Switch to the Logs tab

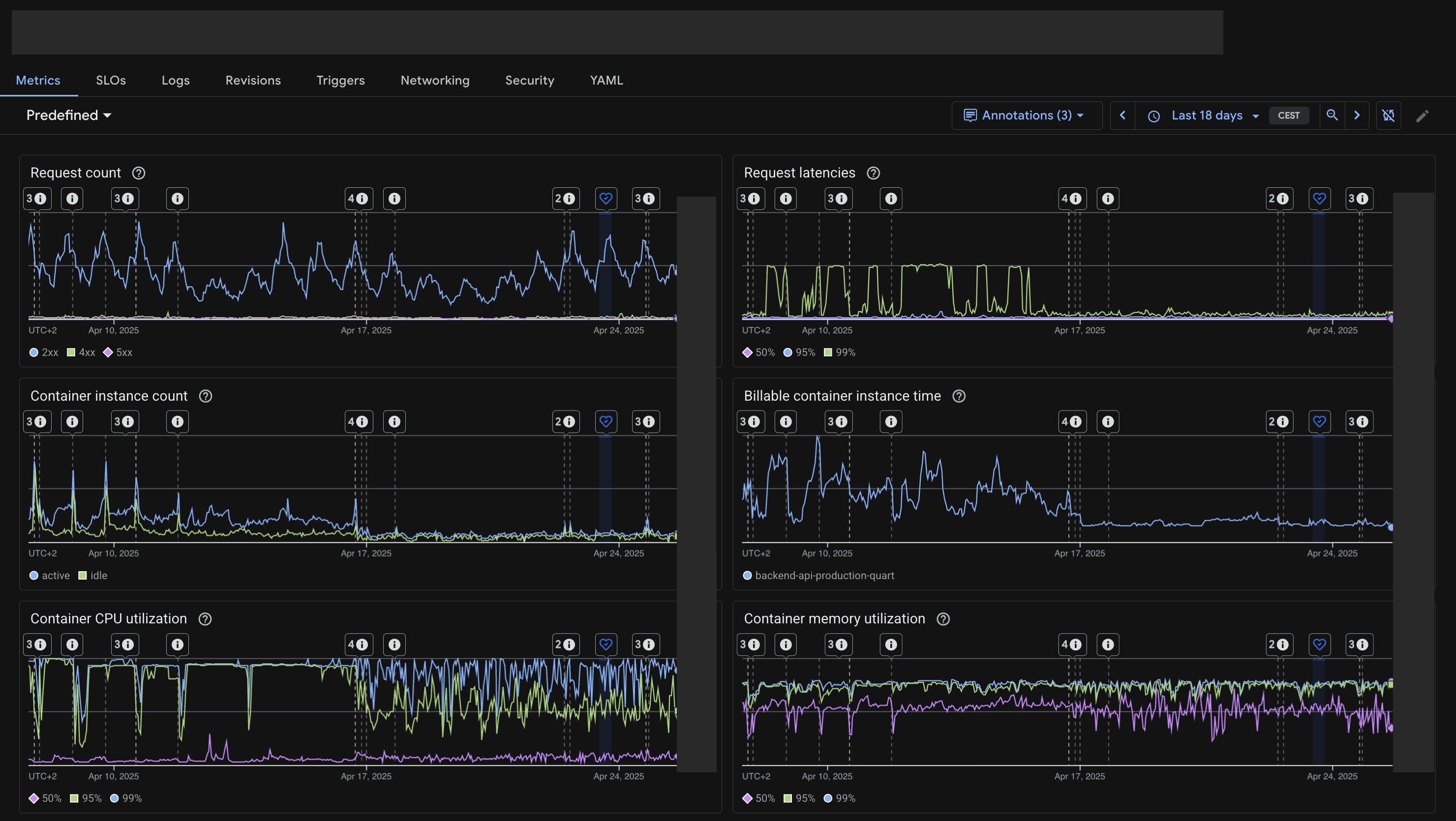pyautogui.click(x=175, y=80)
